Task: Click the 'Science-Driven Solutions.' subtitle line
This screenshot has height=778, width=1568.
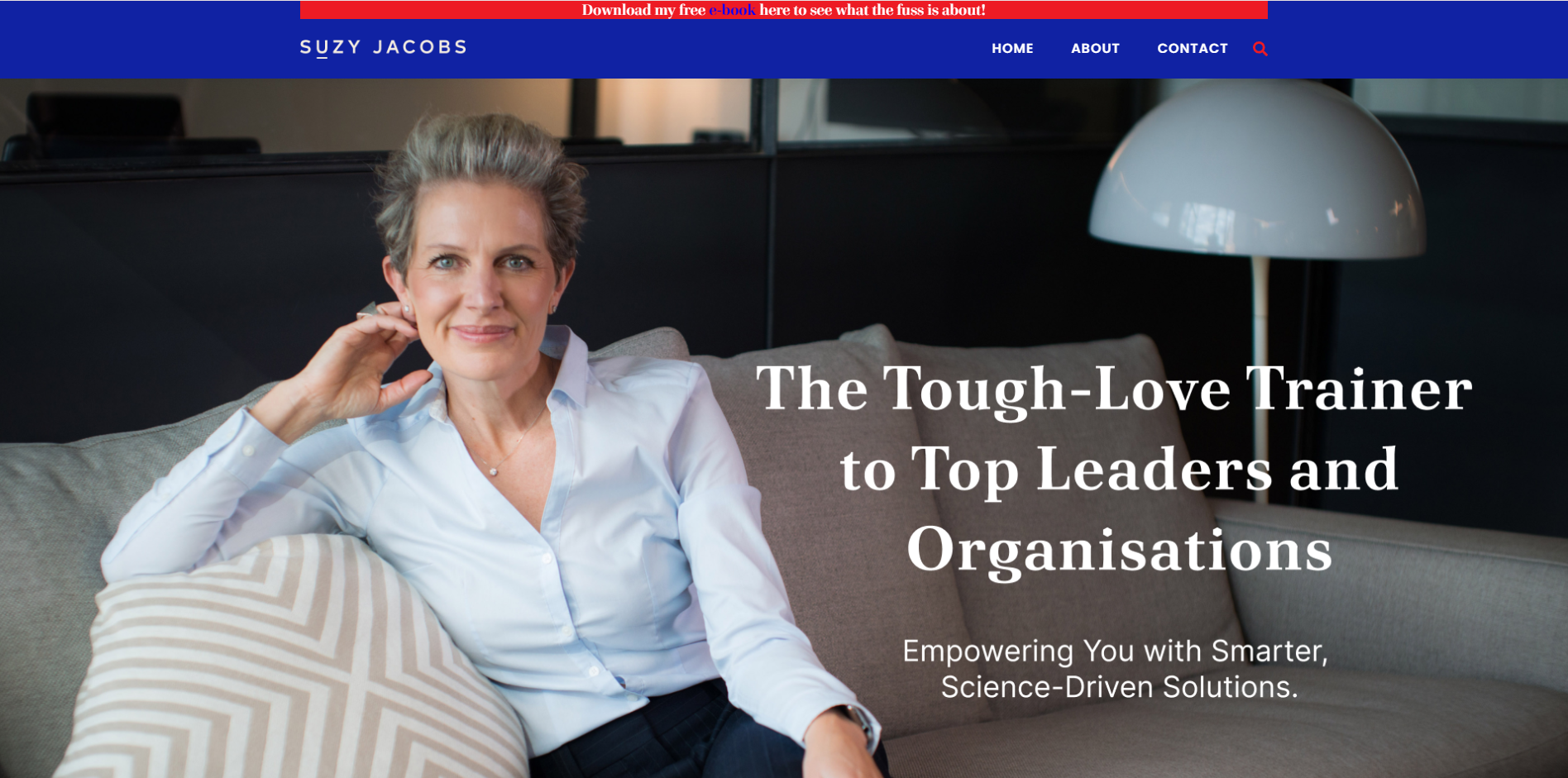Action: click(x=1119, y=687)
